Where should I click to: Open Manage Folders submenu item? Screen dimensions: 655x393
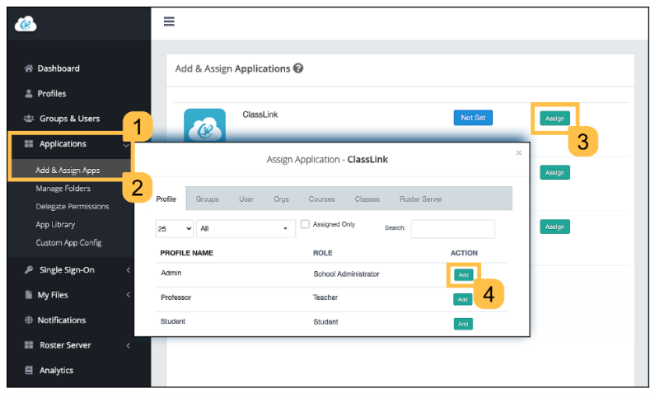[x=63, y=188]
